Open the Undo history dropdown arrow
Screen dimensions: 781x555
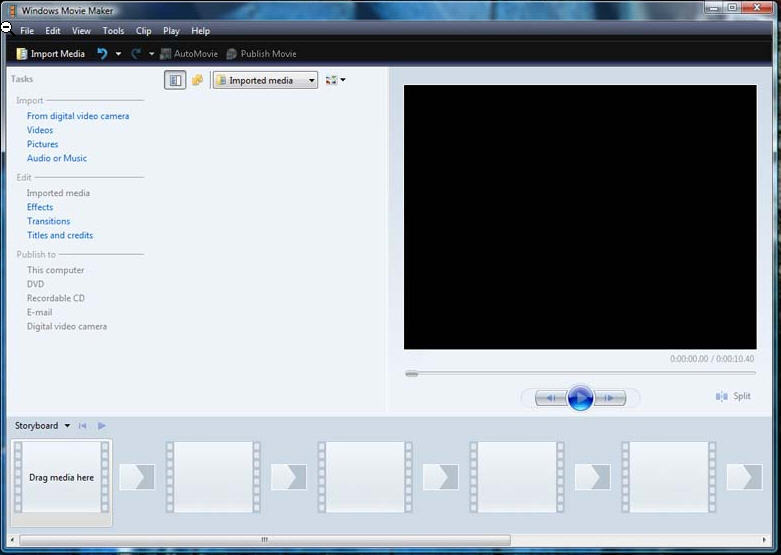pyautogui.click(x=118, y=54)
